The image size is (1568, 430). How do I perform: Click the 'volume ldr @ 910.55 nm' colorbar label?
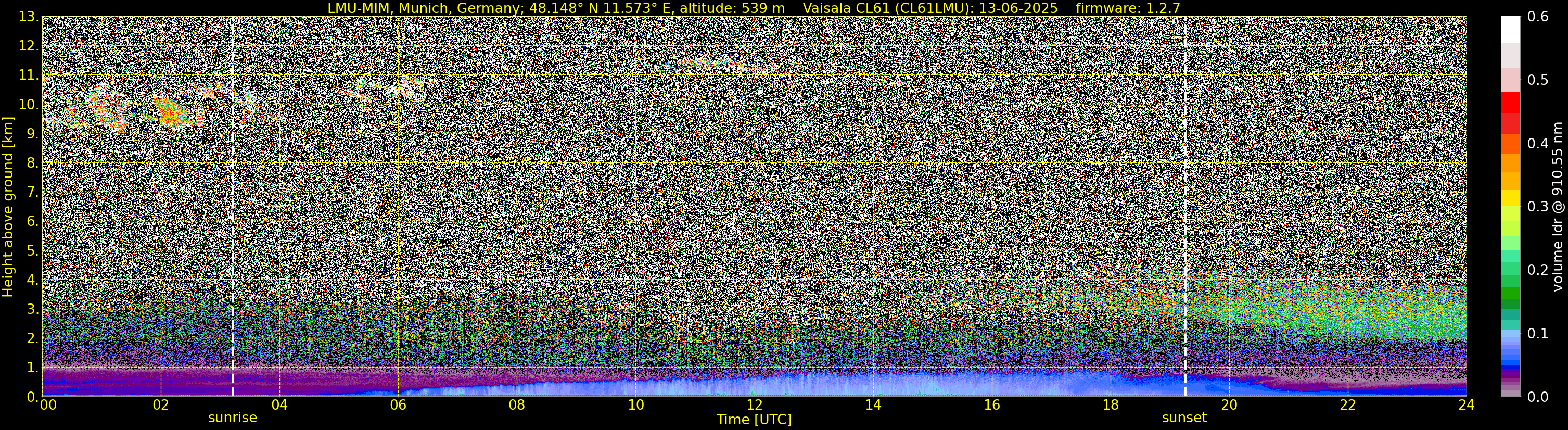(x=1558, y=207)
